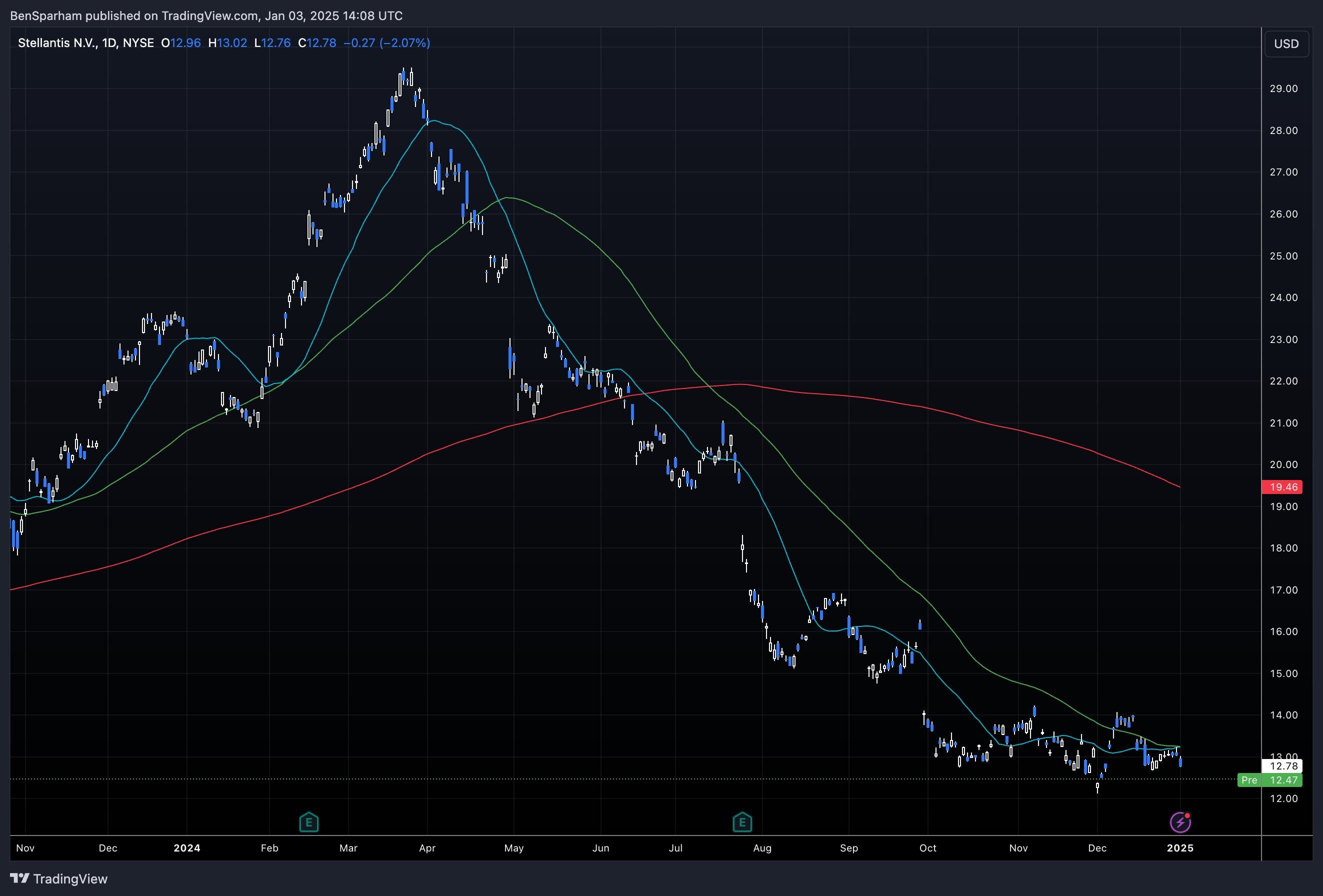Screen dimensions: 1323x896
Task: Click the TradingView logo at bottom
Action: click(x=59, y=878)
